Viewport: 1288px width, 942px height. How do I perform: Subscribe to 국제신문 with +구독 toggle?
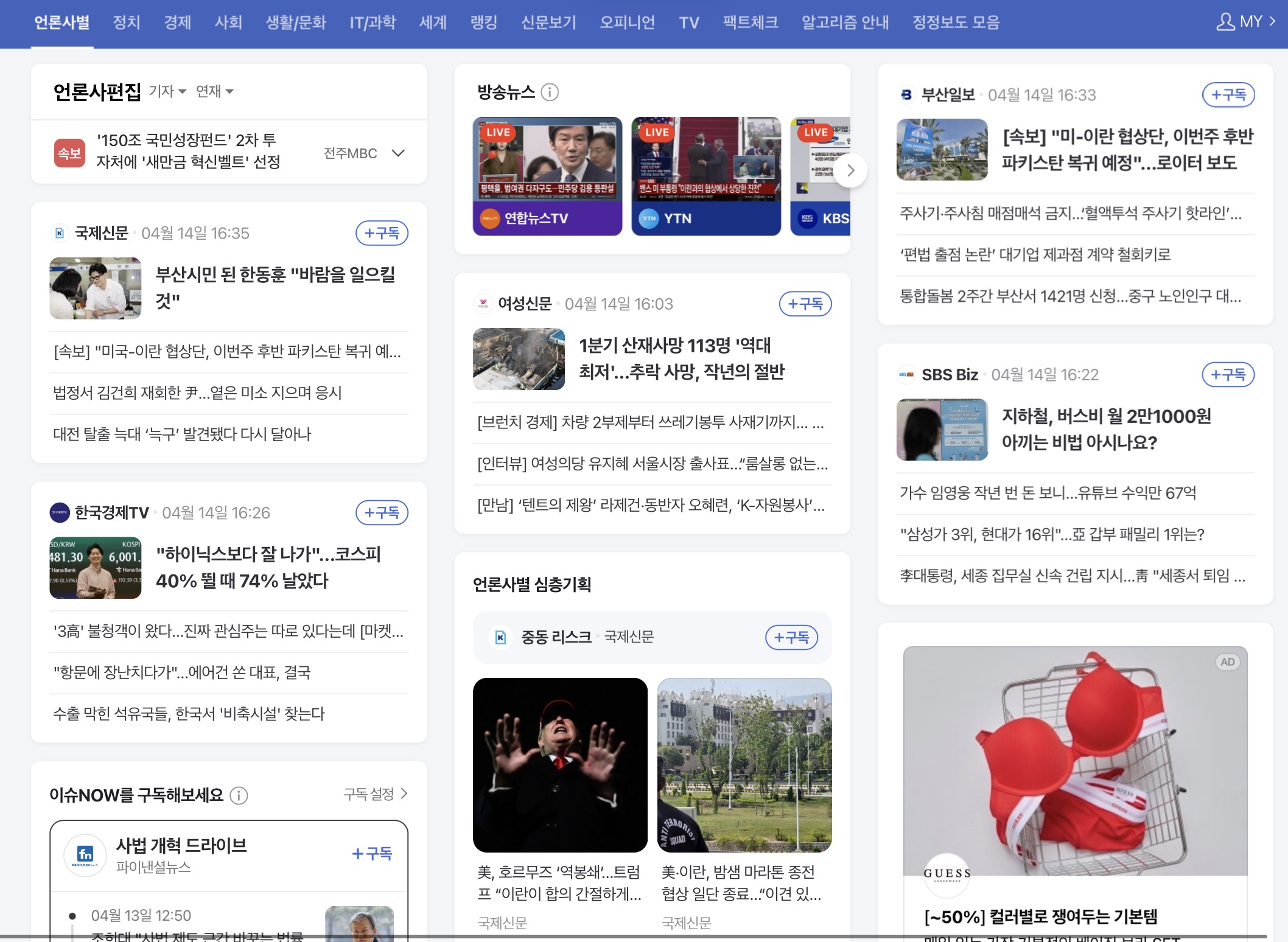click(382, 233)
